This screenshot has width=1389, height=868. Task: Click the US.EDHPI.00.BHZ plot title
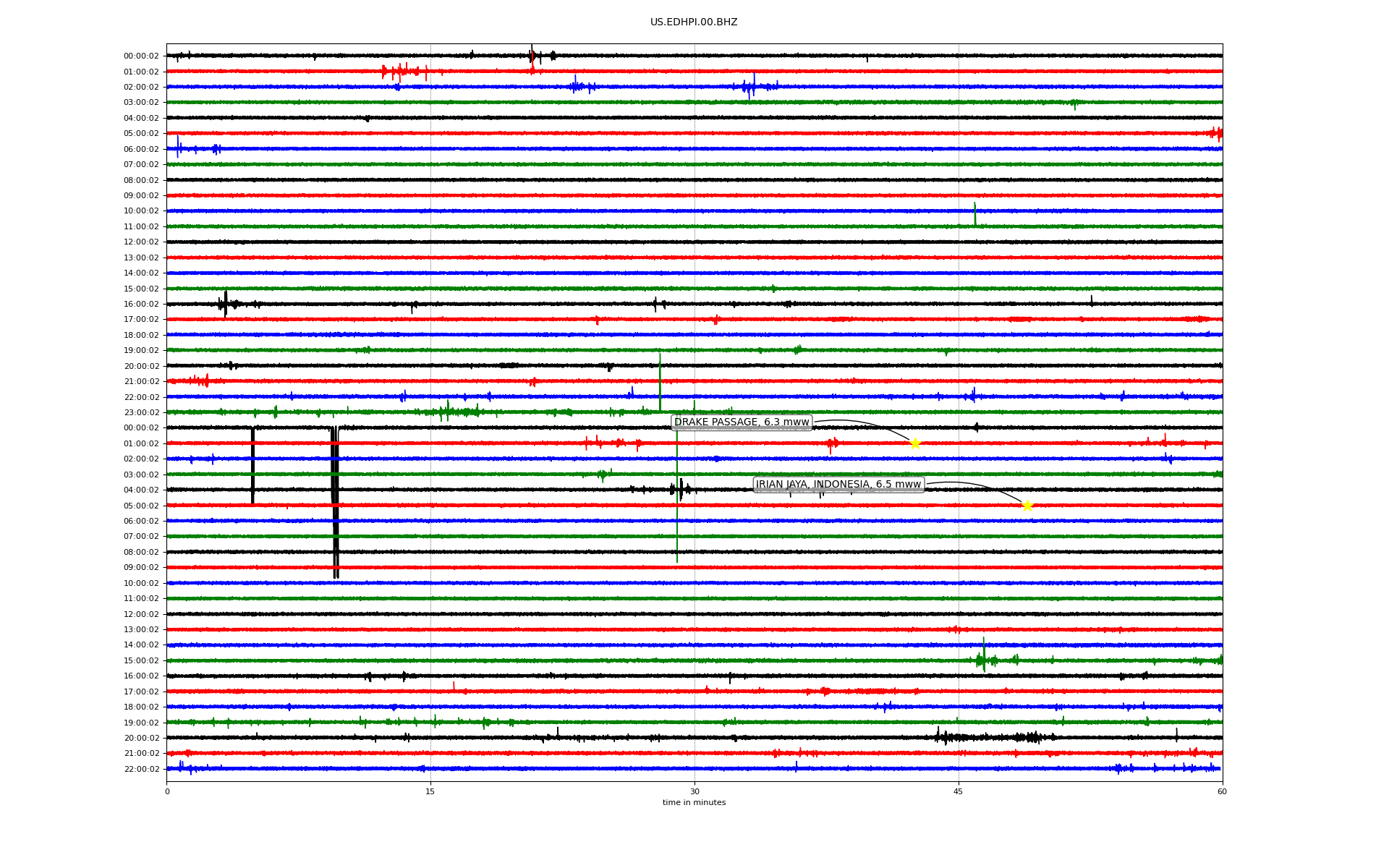[x=694, y=22]
